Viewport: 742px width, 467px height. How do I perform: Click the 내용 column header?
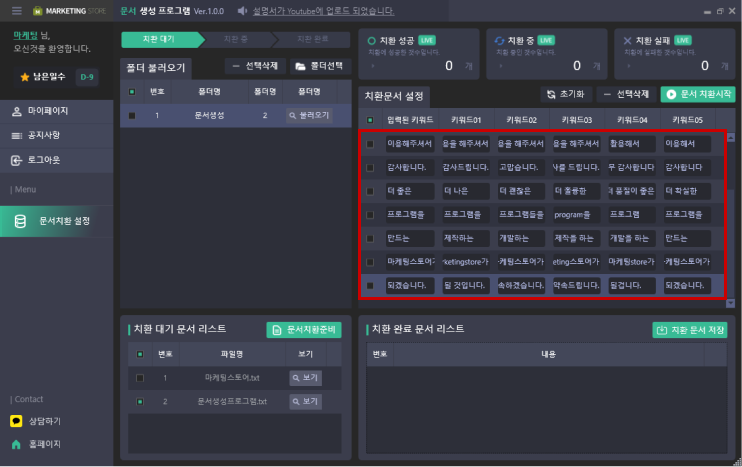coord(548,354)
